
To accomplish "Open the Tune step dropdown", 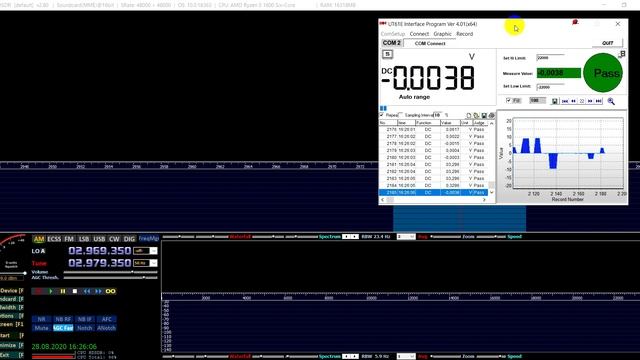I will pos(153,263).
